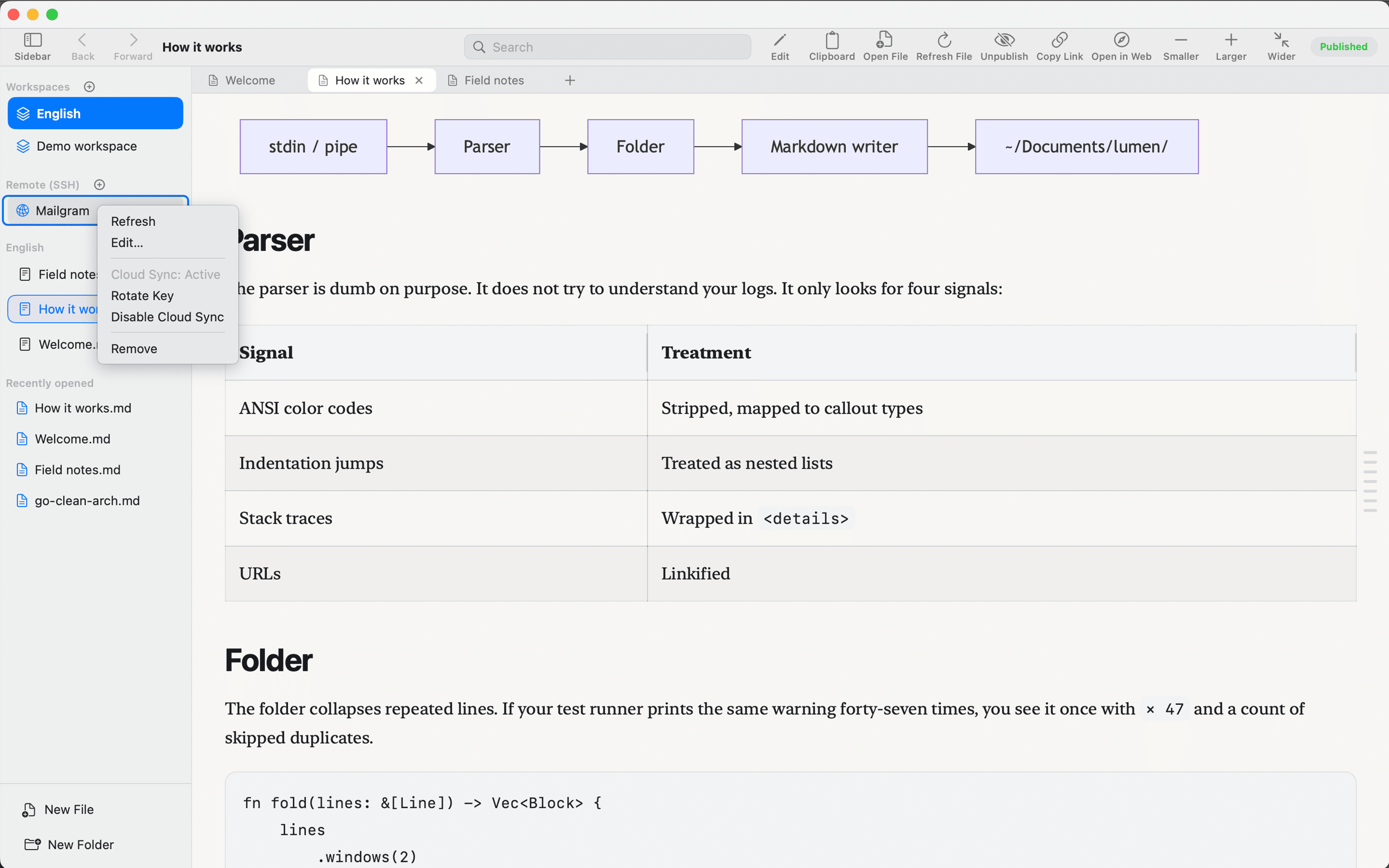
Task: Open recent Field notes.md
Action: click(x=78, y=470)
